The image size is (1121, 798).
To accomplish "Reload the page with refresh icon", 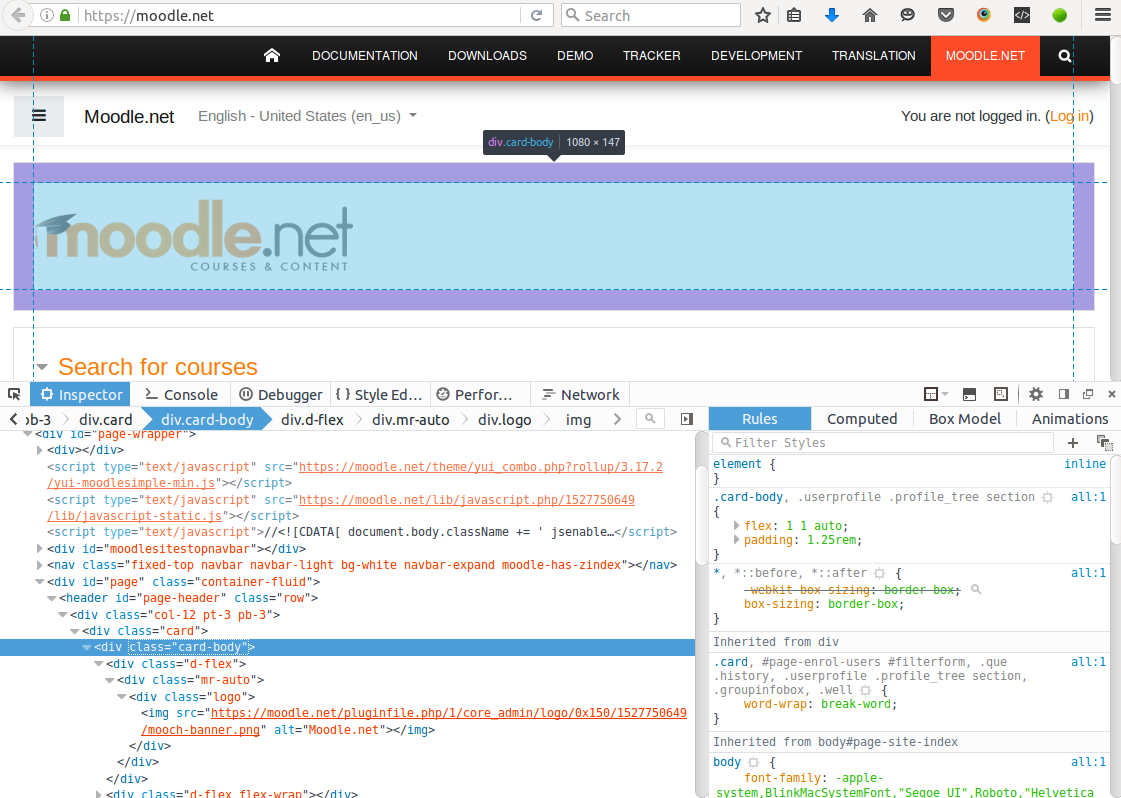I will [x=536, y=15].
